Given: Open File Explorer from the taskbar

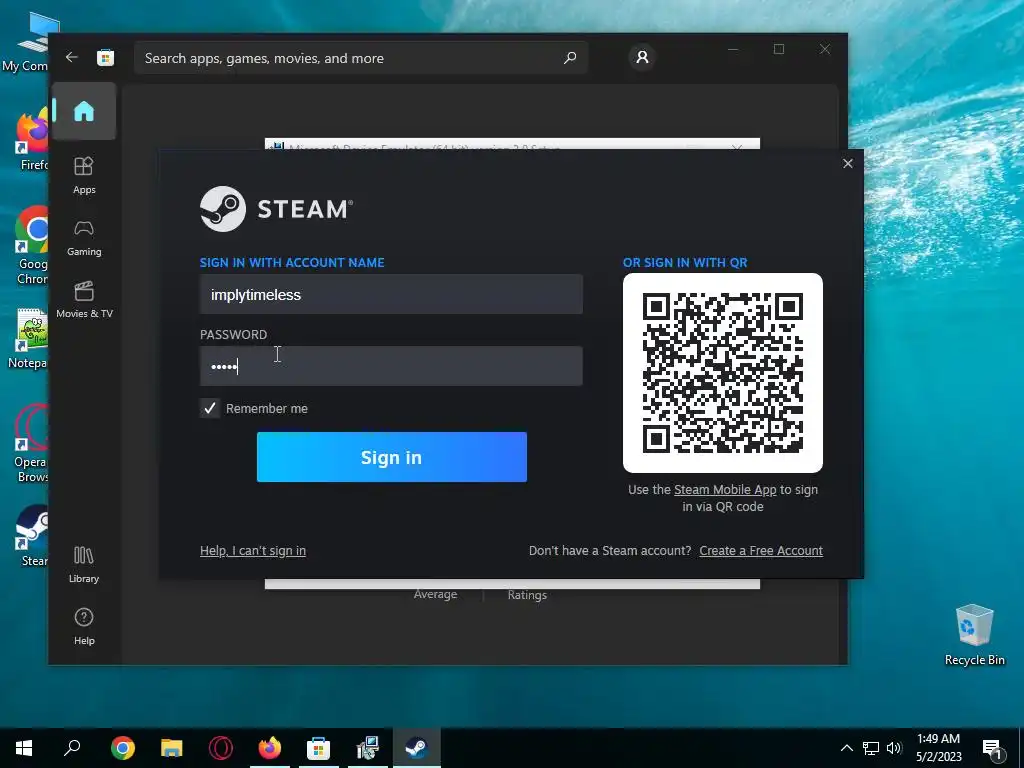Looking at the screenshot, I should (172, 748).
